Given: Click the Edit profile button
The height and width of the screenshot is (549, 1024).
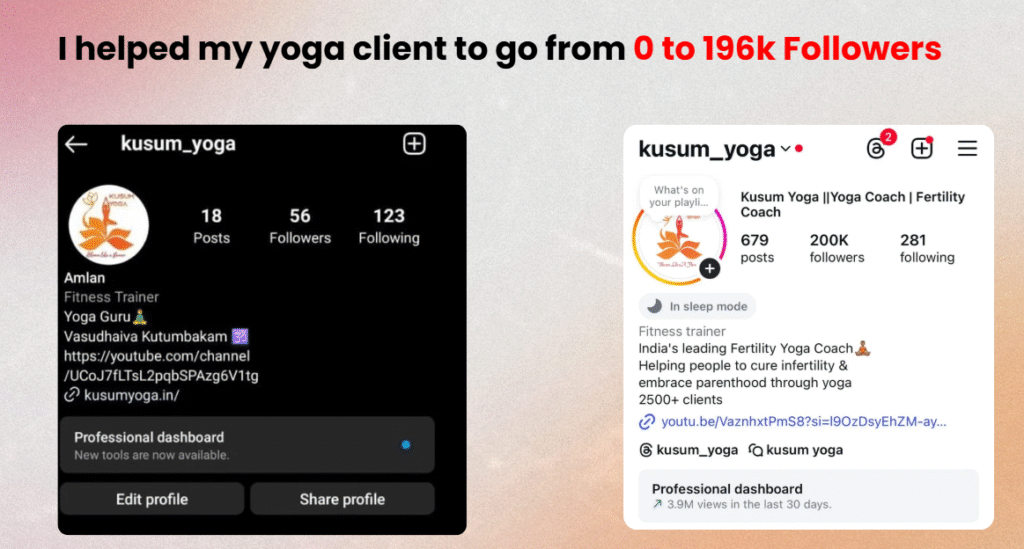Looking at the screenshot, I should [x=152, y=499].
